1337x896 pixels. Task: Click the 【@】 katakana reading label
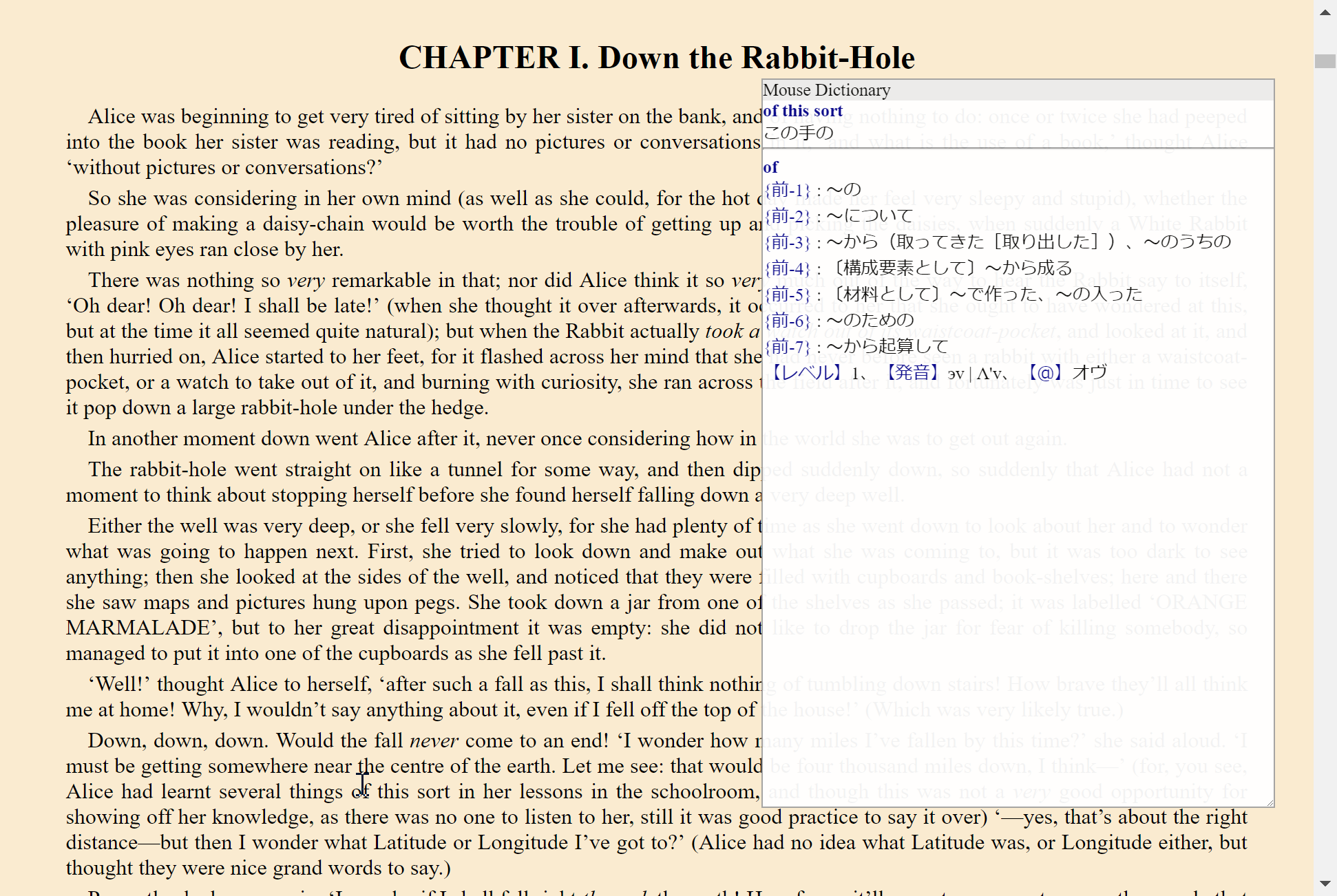coord(1044,373)
